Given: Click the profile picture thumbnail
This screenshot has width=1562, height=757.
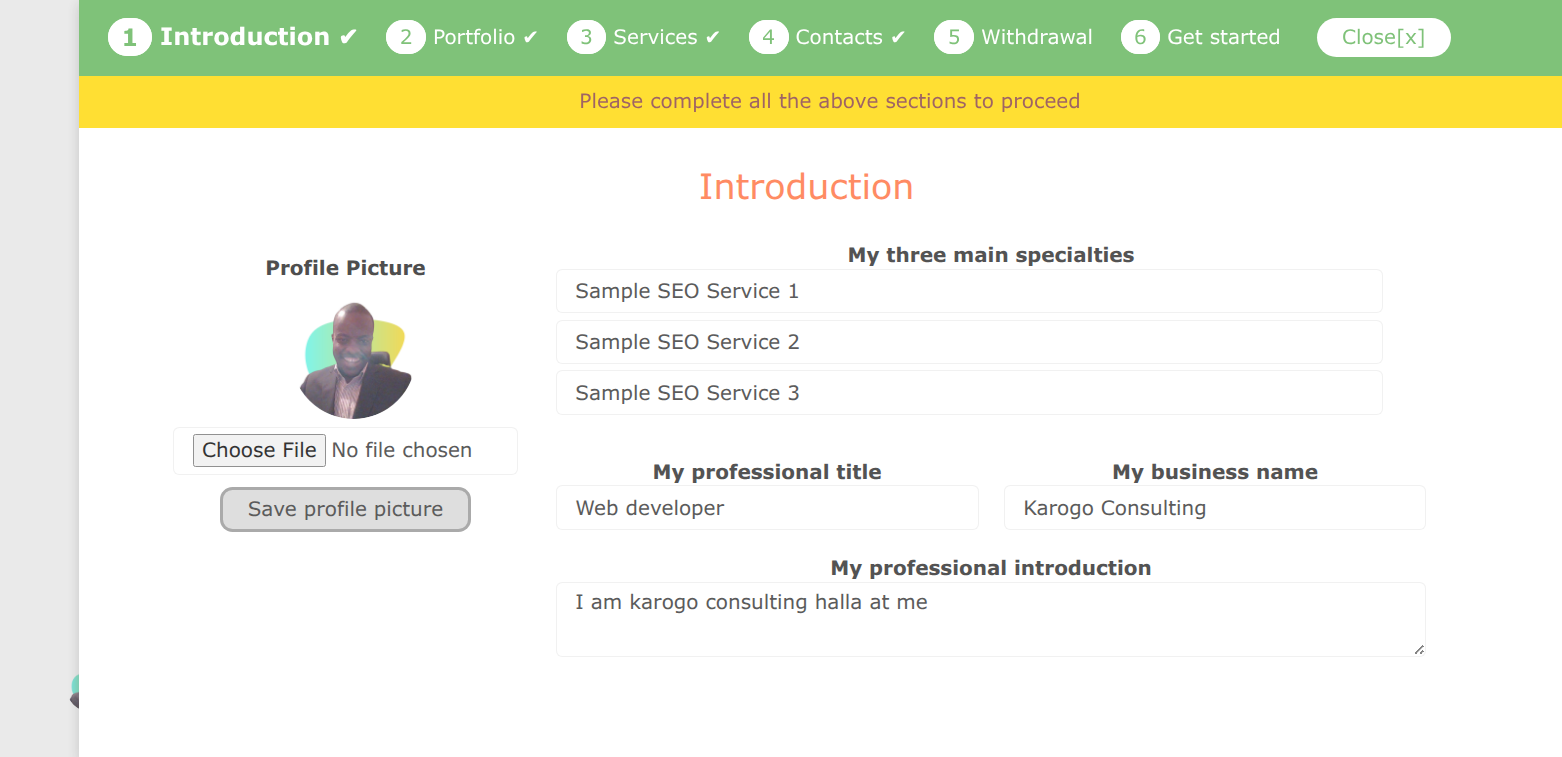Looking at the screenshot, I should click(x=354, y=360).
